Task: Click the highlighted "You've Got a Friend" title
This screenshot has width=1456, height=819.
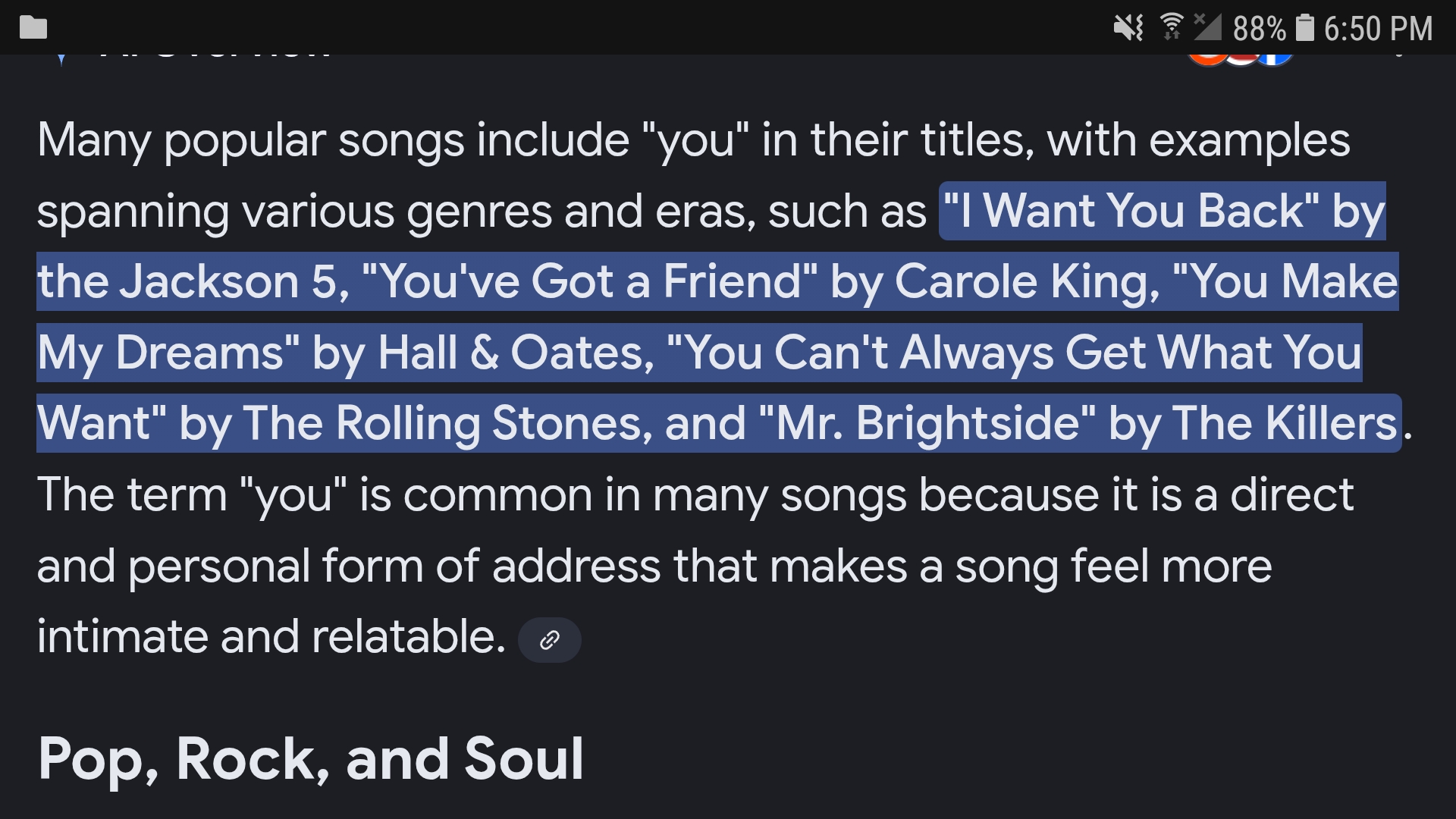Action: [590, 281]
